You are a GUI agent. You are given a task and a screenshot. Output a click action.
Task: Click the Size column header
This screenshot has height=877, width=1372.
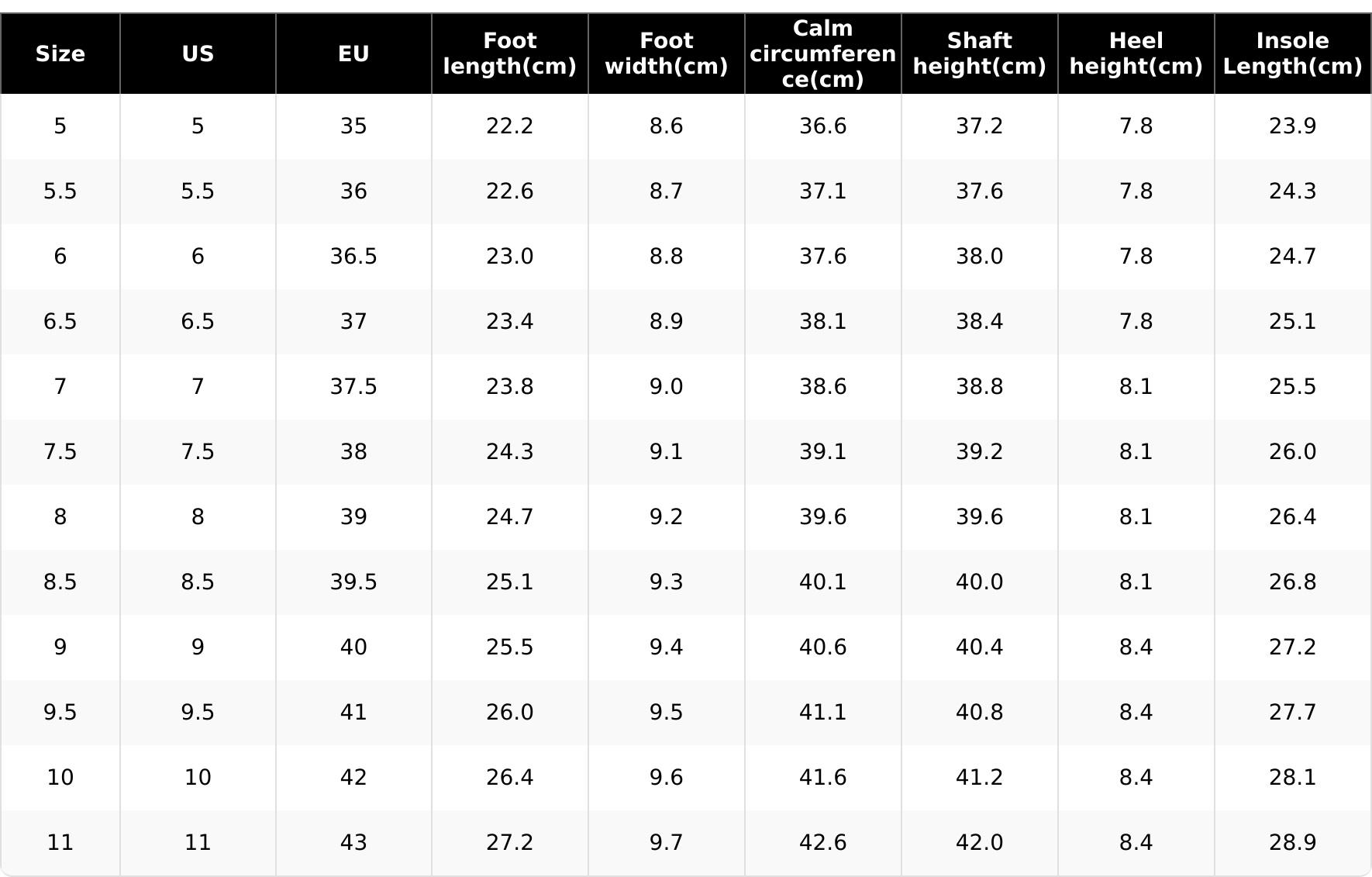click(60, 54)
